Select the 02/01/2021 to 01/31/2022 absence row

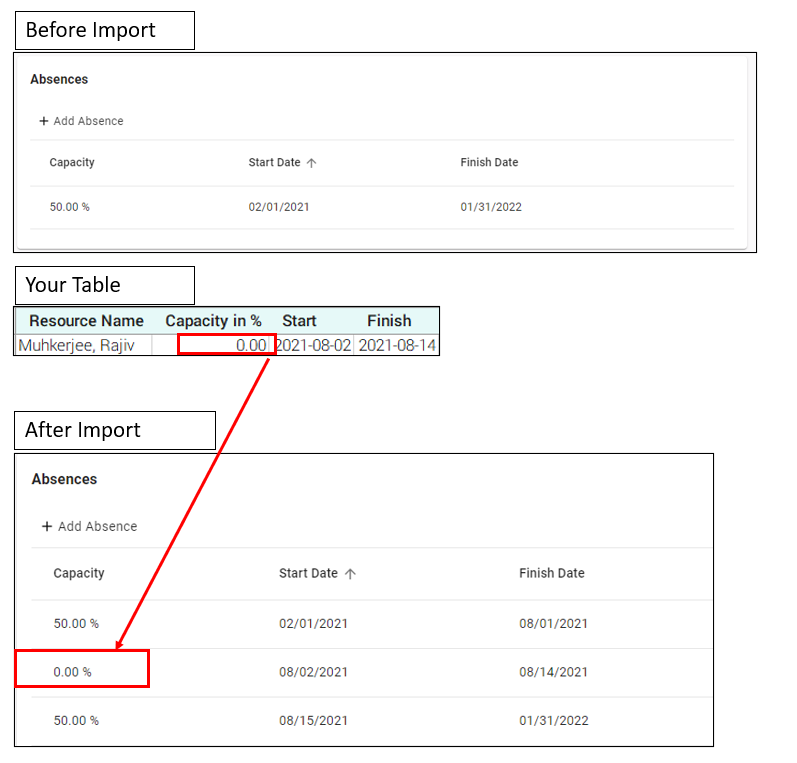(x=382, y=207)
